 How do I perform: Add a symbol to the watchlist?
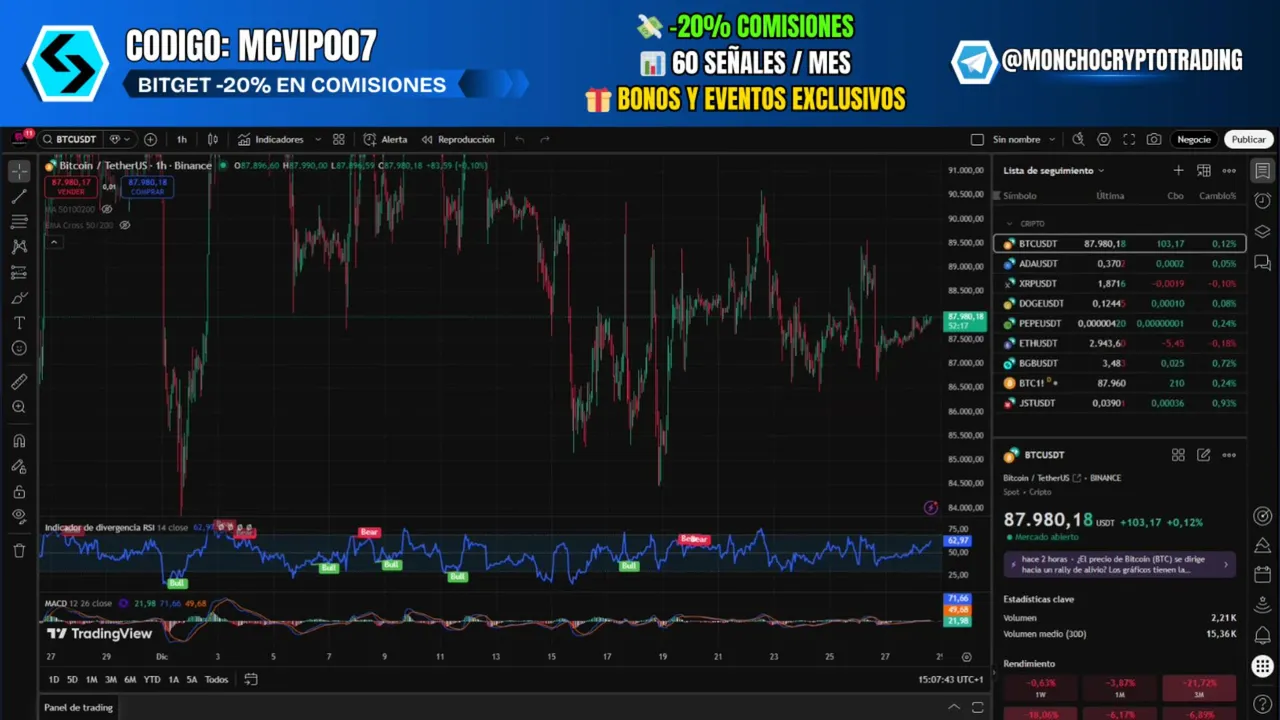coord(1178,171)
